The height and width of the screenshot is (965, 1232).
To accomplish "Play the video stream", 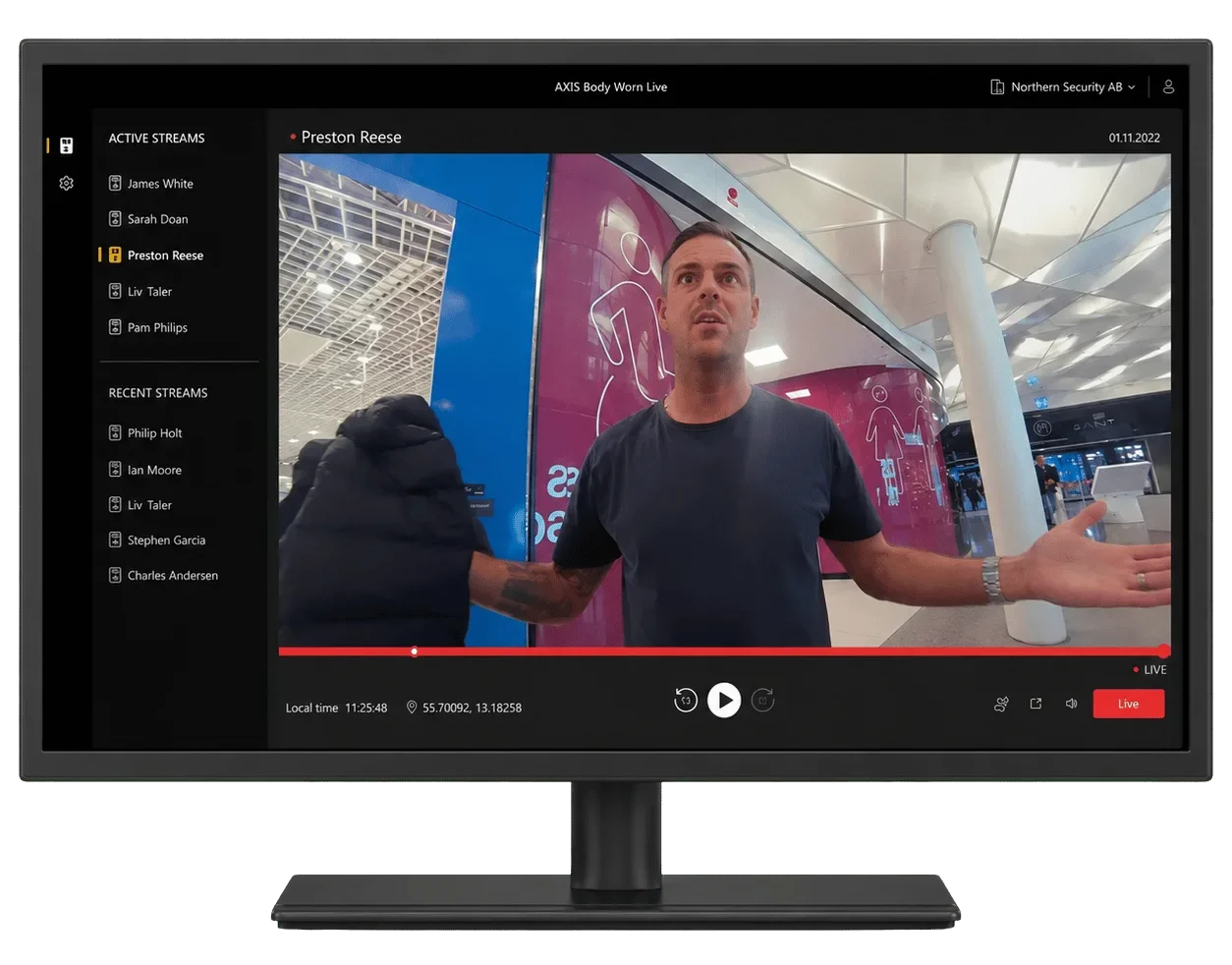I will pos(724,701).
